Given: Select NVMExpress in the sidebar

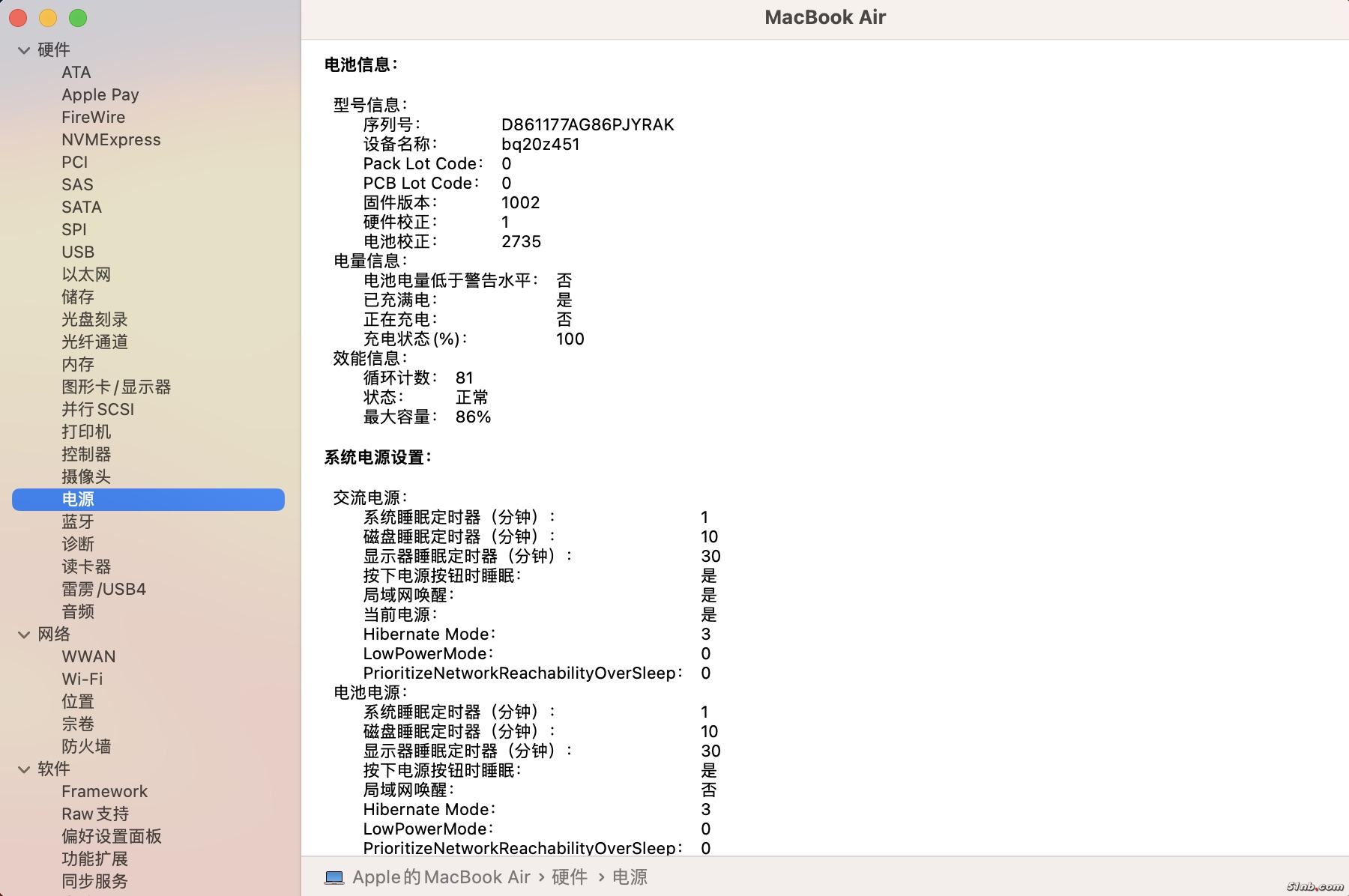Looking at the screenshot, I should click(111, 139).
